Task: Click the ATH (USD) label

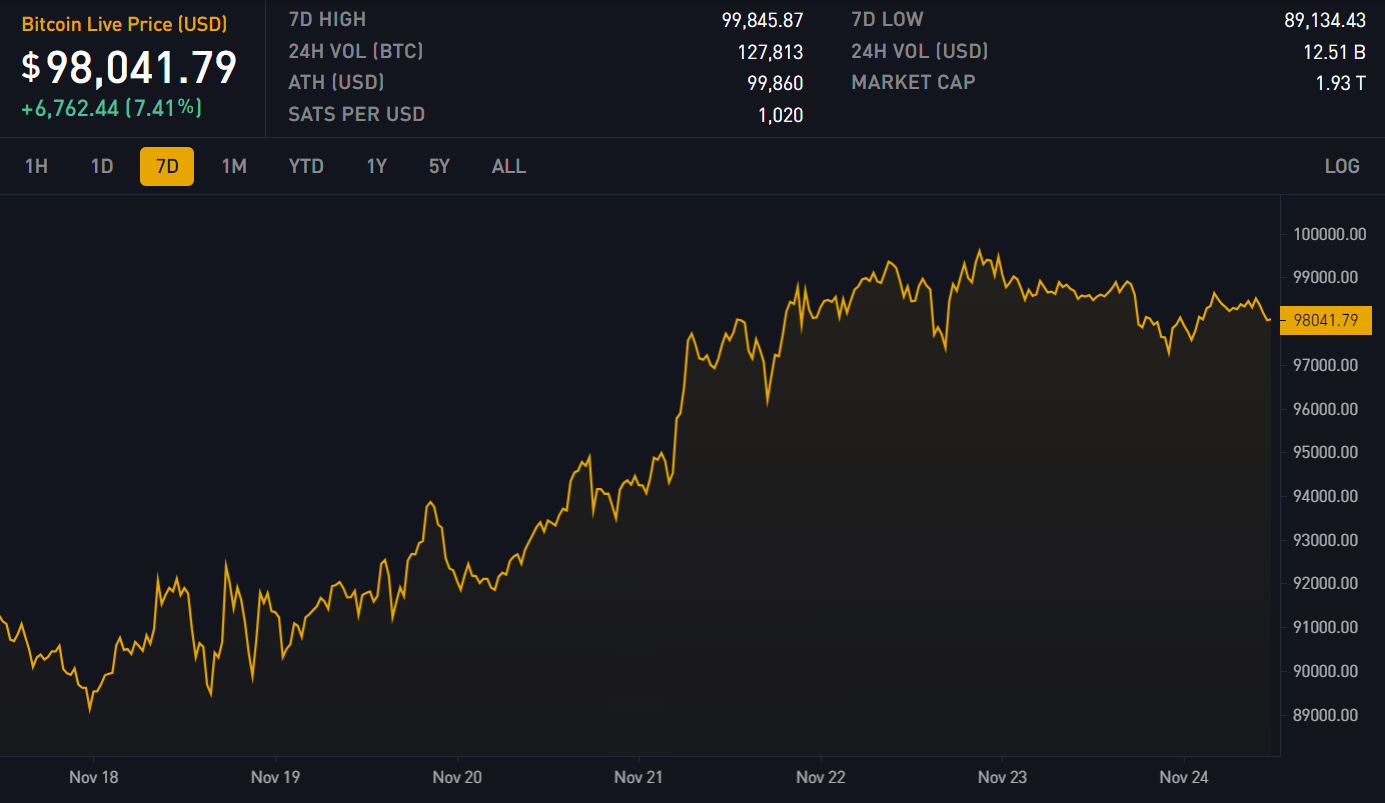Action: point(336,83)
